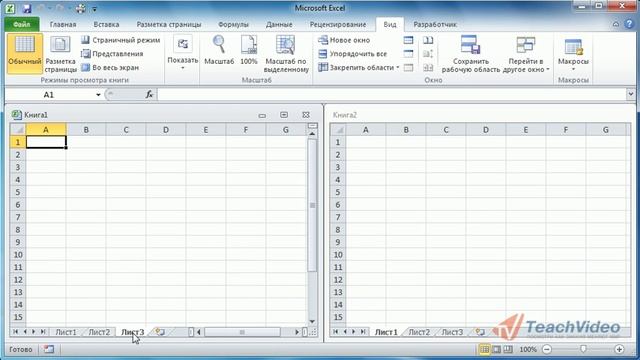
Task: Toggle View Side by Side icon
Action: click(x=428, y=40)
